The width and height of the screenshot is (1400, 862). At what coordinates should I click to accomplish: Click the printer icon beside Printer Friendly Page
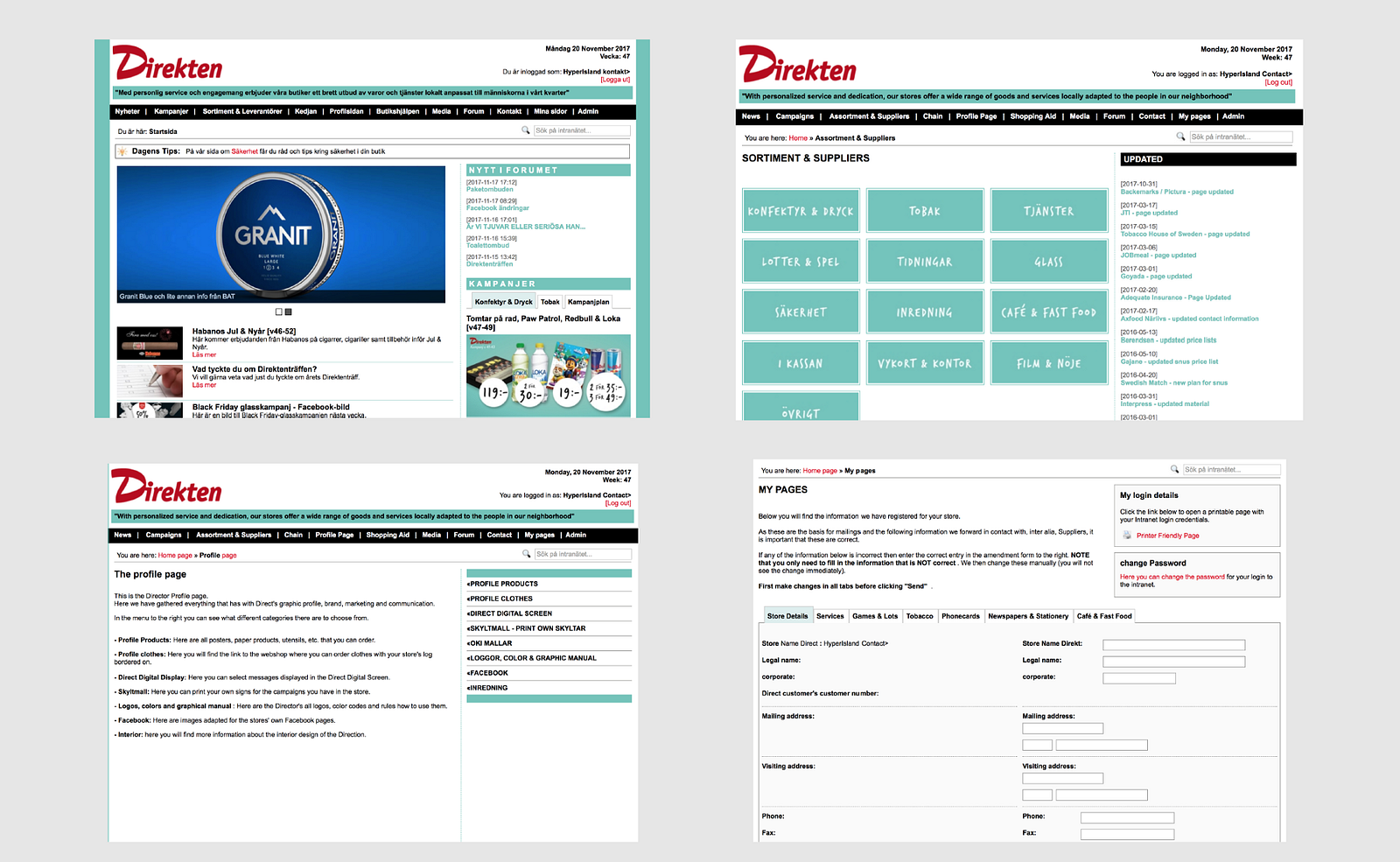coord(1127,535)
